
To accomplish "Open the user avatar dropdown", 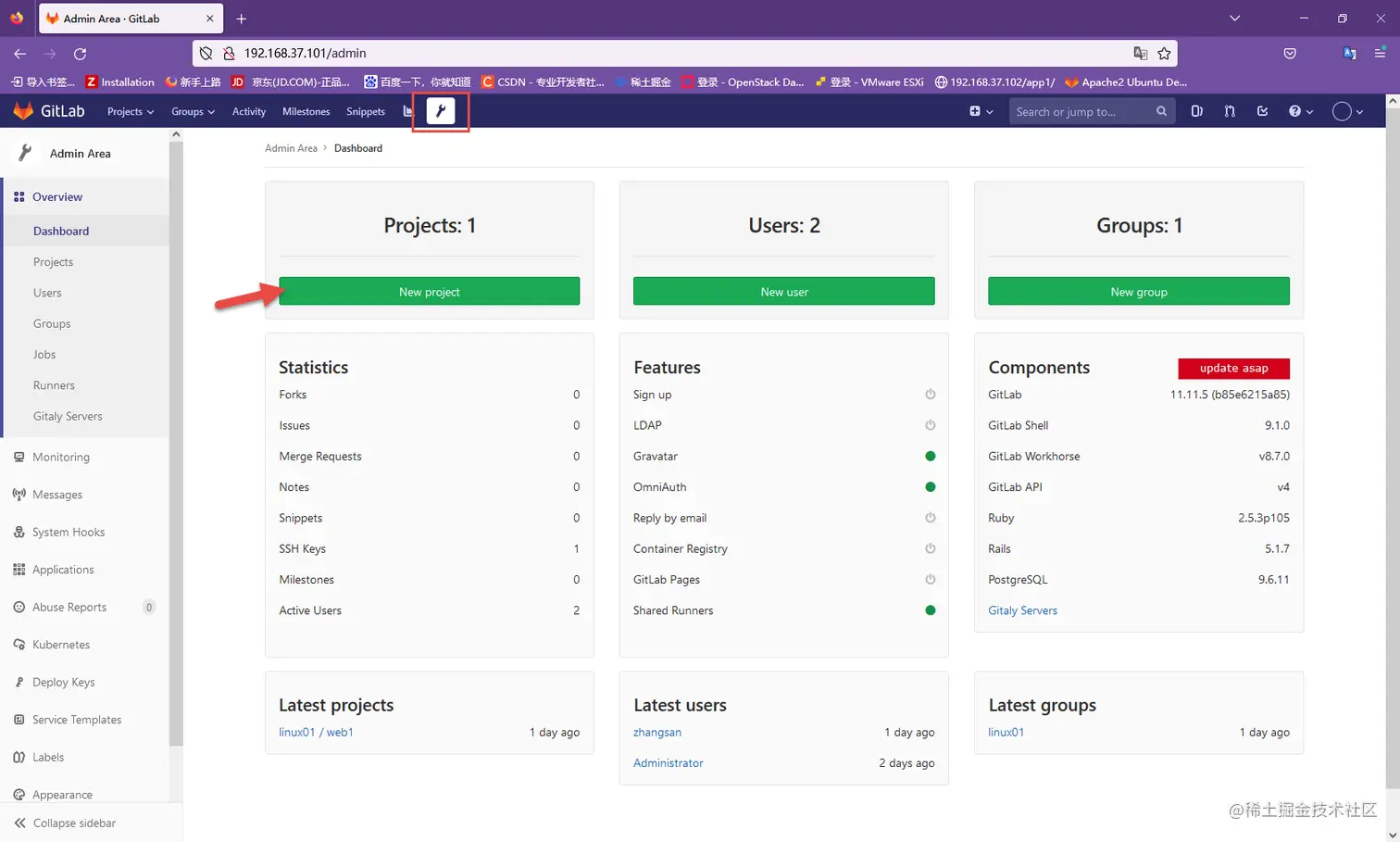I will pyautogui.click(x=1347, y=111).
